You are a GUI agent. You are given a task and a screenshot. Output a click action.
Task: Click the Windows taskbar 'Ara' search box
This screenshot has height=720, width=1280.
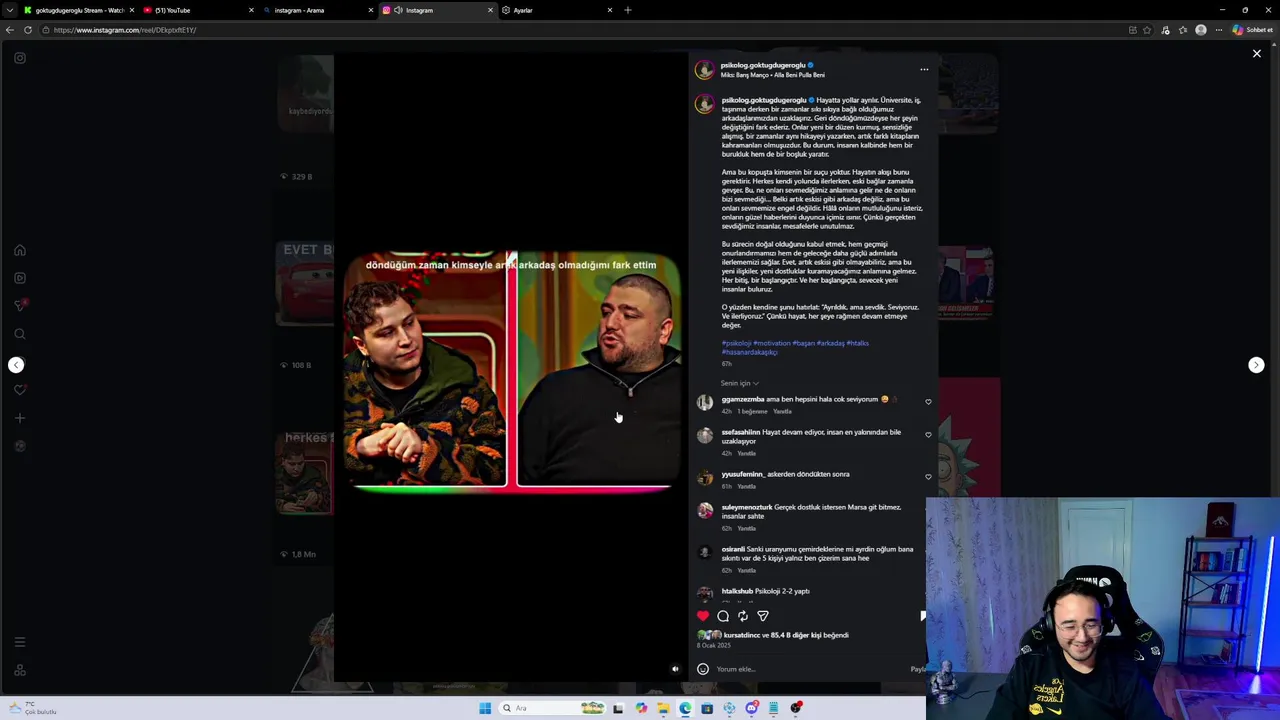point(553,708)
